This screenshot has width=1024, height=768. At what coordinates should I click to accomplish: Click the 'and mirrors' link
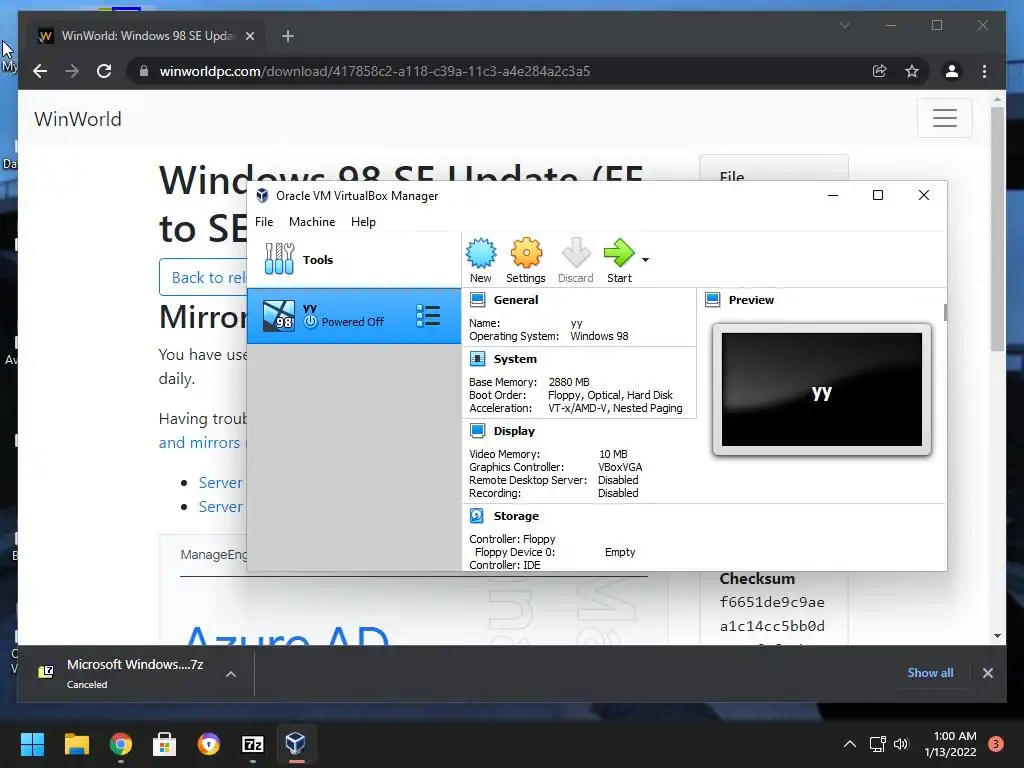coord(199,443)
